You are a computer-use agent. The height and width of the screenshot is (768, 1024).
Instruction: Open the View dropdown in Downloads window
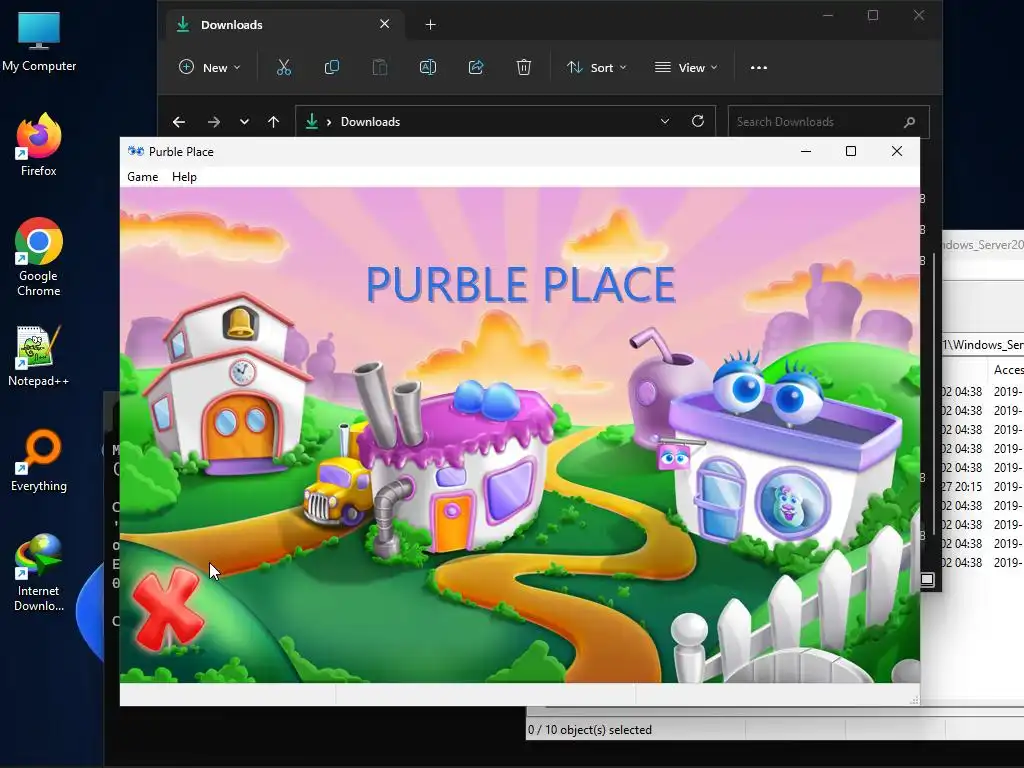tap(686, 67)
